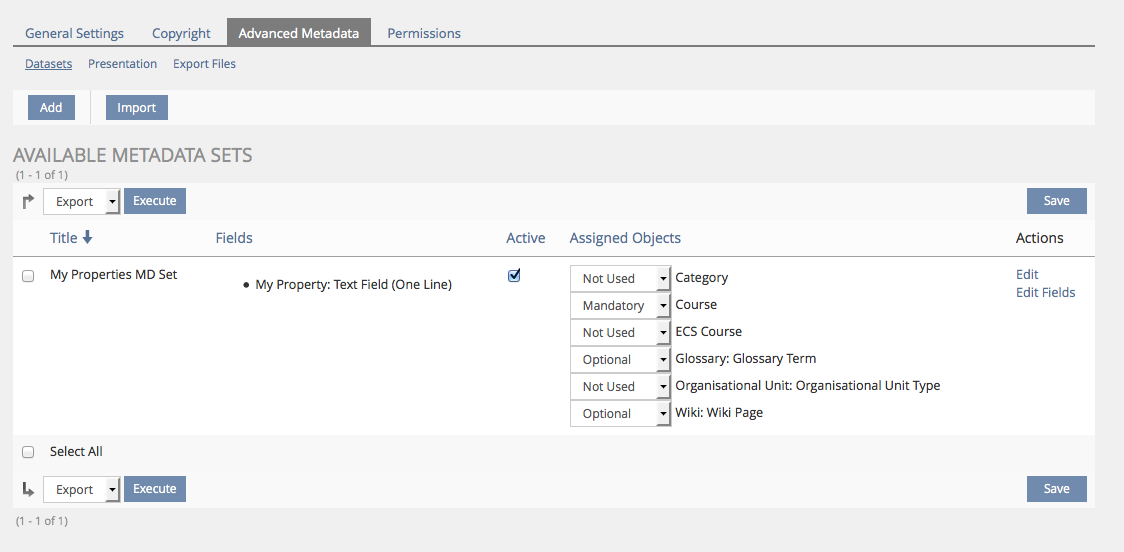Image resolution: width=1124 pixels, height=552 pixels.
Task: Check the Select All checkbox
Action: [x=28, y=452]
